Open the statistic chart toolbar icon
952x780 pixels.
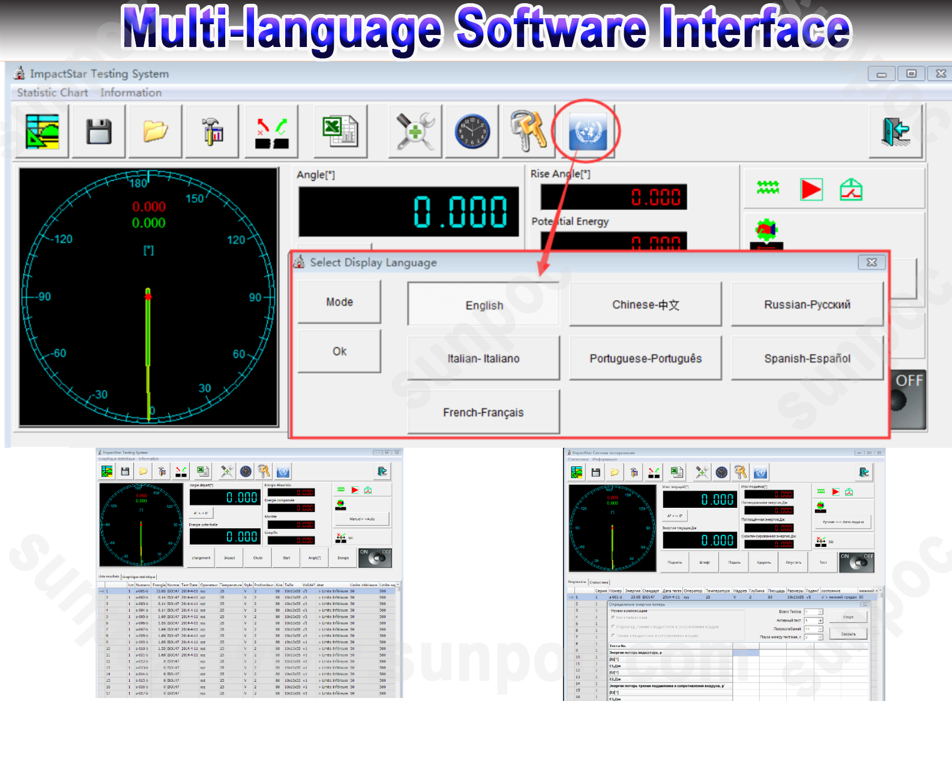tap(42, 131)
